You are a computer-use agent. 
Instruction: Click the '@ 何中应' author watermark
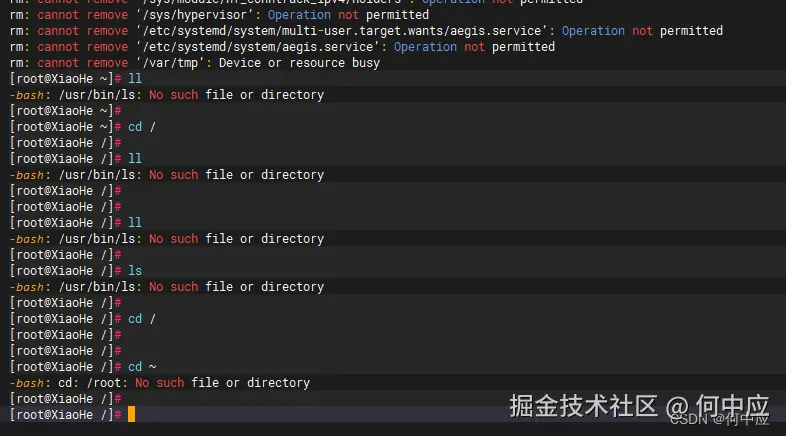pyautogui.click(x=718, y=407)
